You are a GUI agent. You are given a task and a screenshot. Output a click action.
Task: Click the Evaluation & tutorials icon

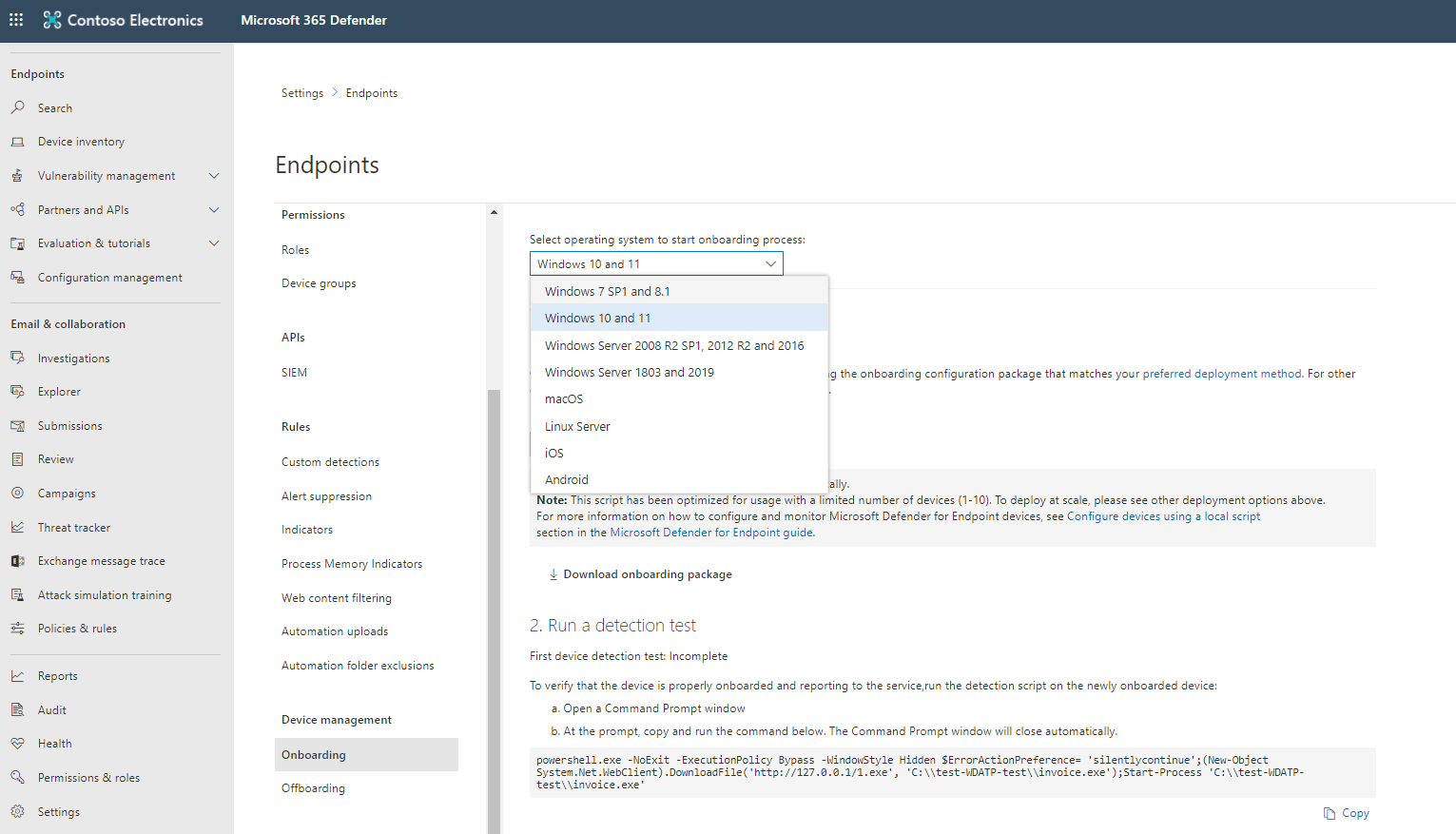coord(17,243)
